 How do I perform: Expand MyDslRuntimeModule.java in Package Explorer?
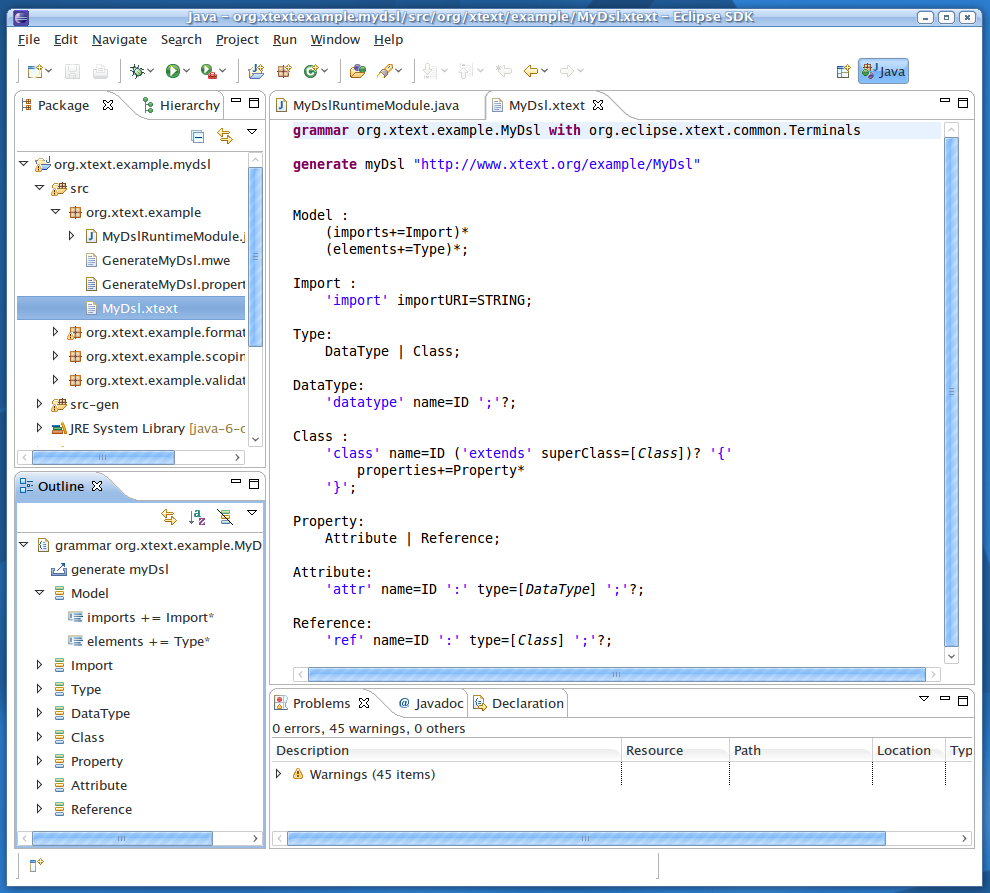pos(71,236)
